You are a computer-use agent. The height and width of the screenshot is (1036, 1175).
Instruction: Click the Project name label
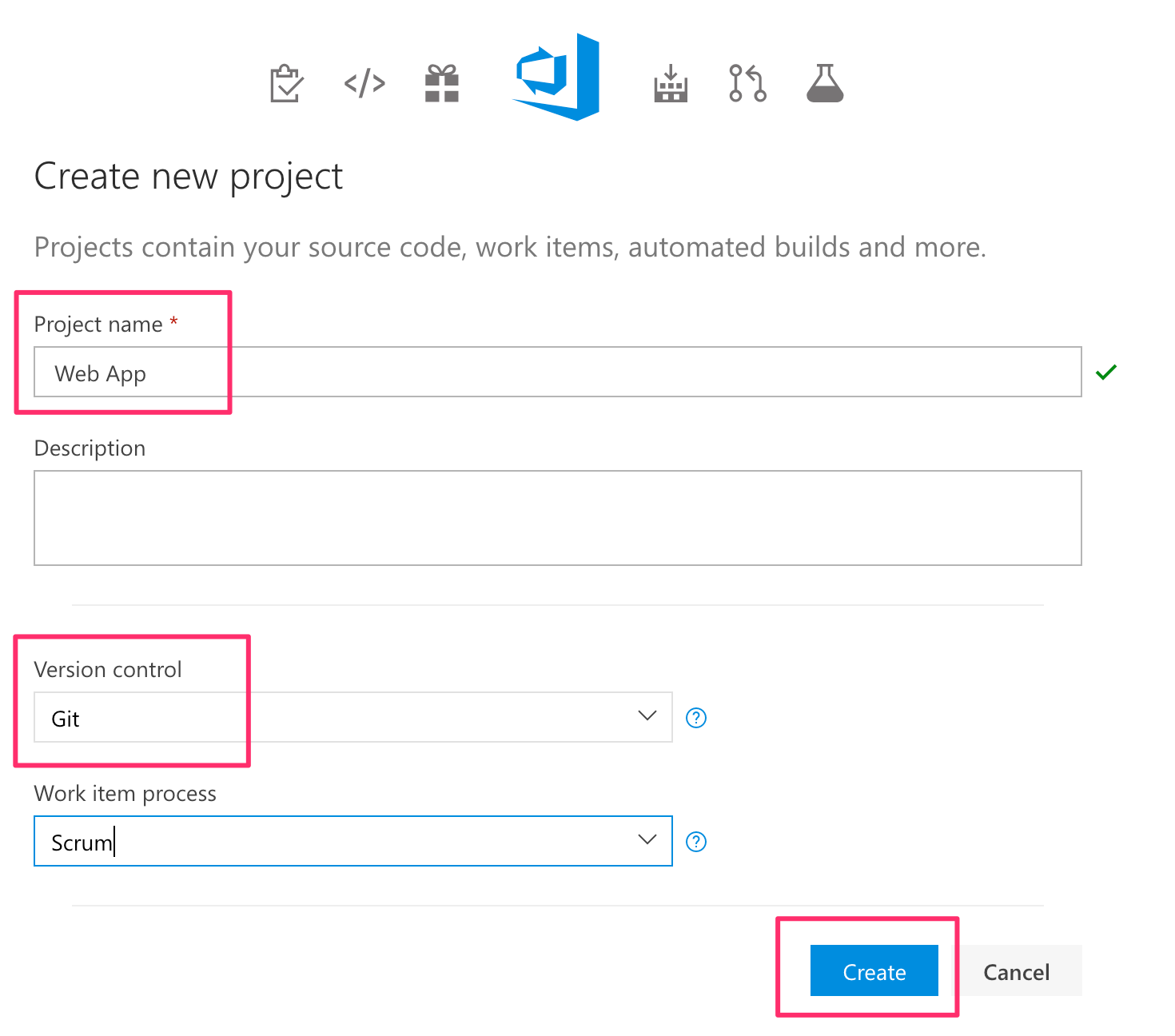coord(98,325)
